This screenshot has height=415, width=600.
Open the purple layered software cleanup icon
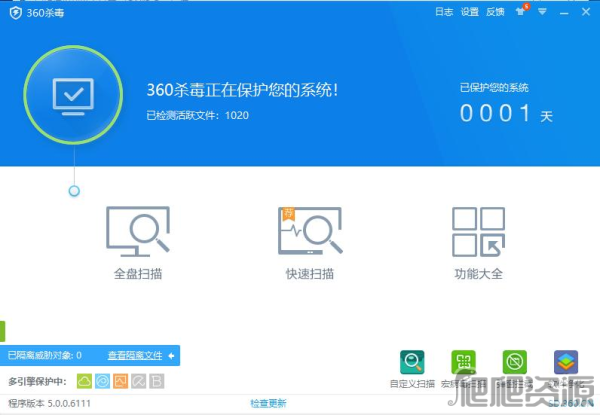[566, 362]
